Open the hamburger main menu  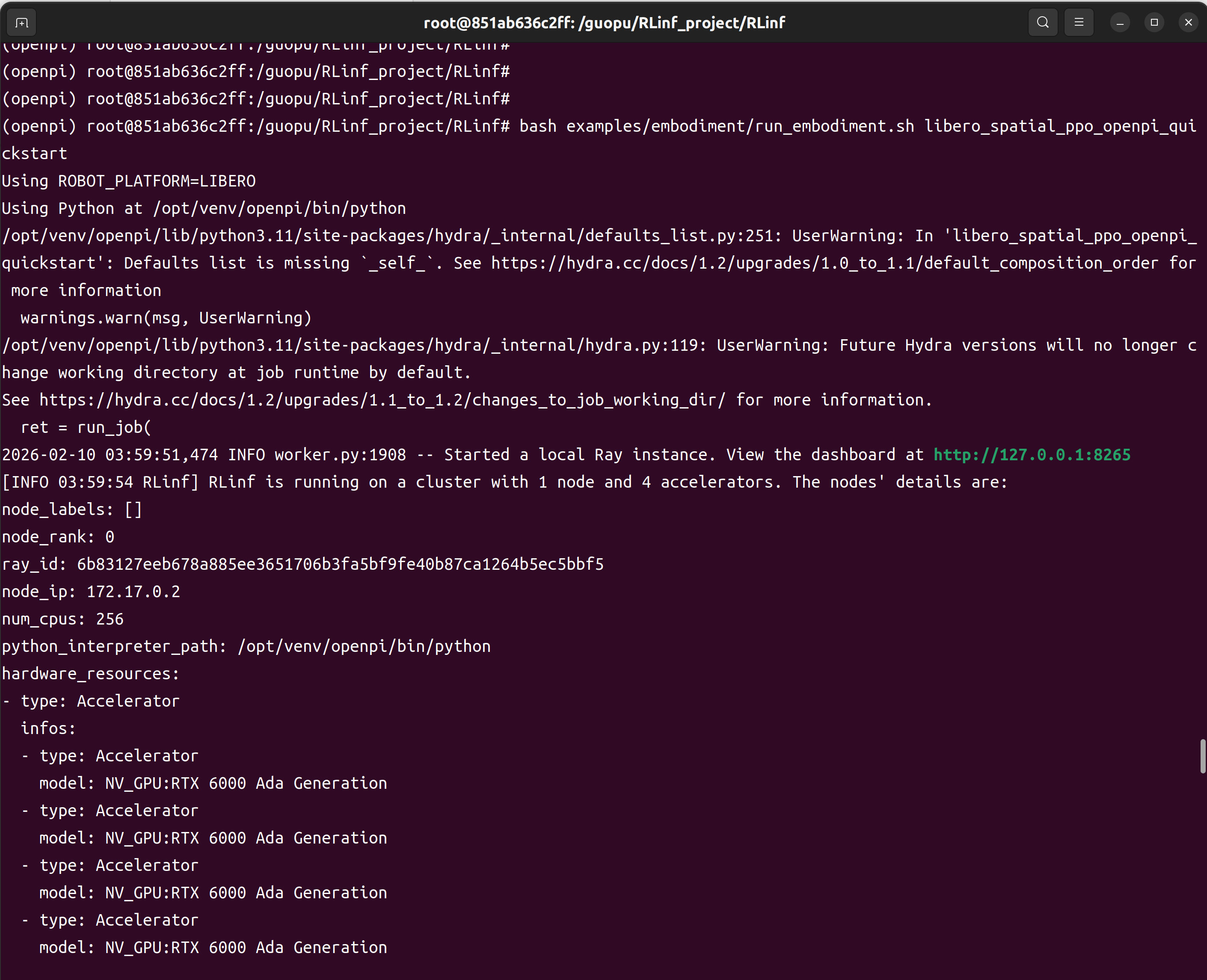pos(1078,23)
